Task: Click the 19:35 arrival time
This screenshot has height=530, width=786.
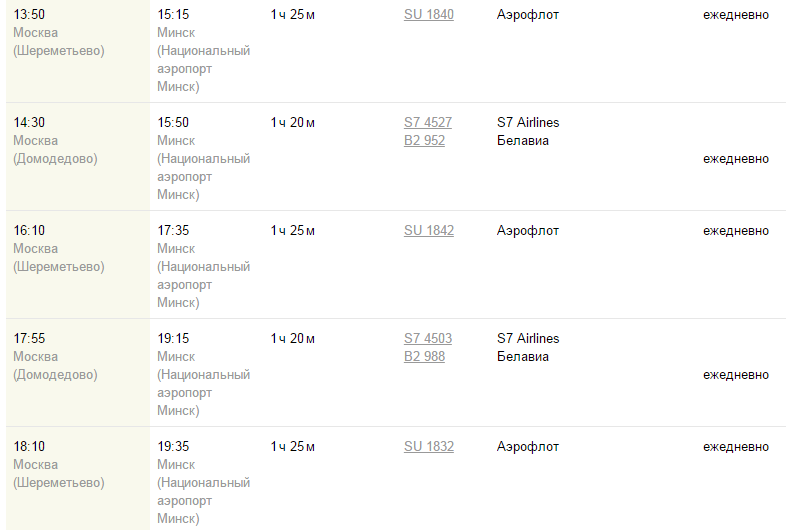Action: pos(173,447)
